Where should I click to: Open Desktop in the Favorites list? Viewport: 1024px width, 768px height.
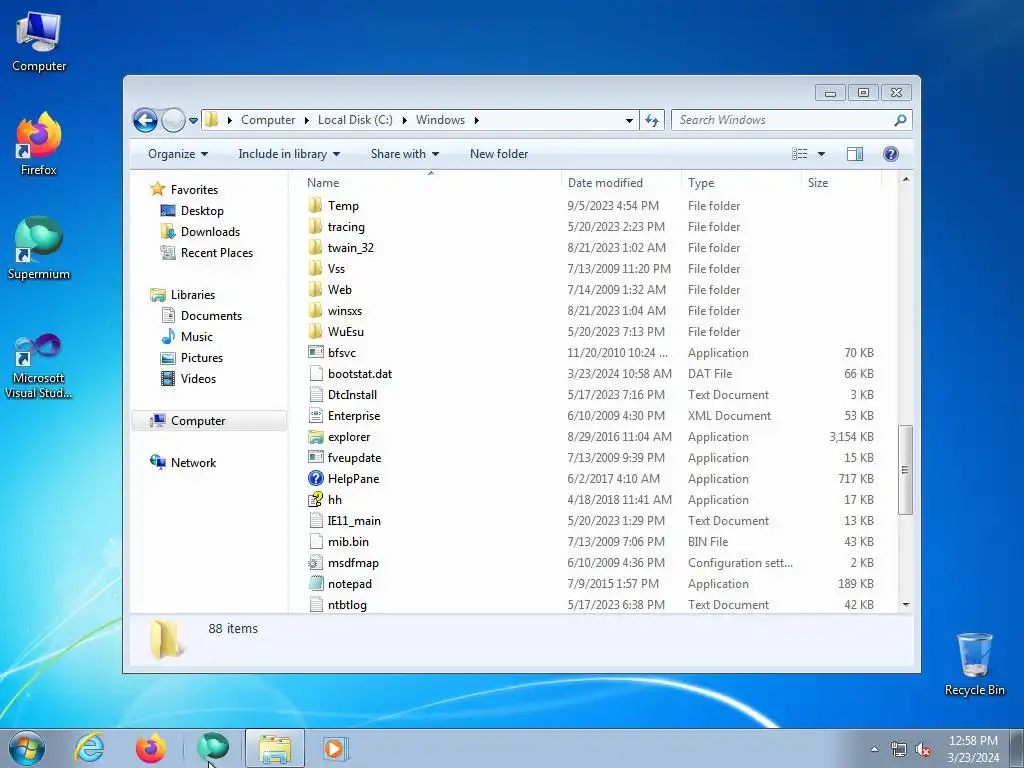tap(202, 211)
